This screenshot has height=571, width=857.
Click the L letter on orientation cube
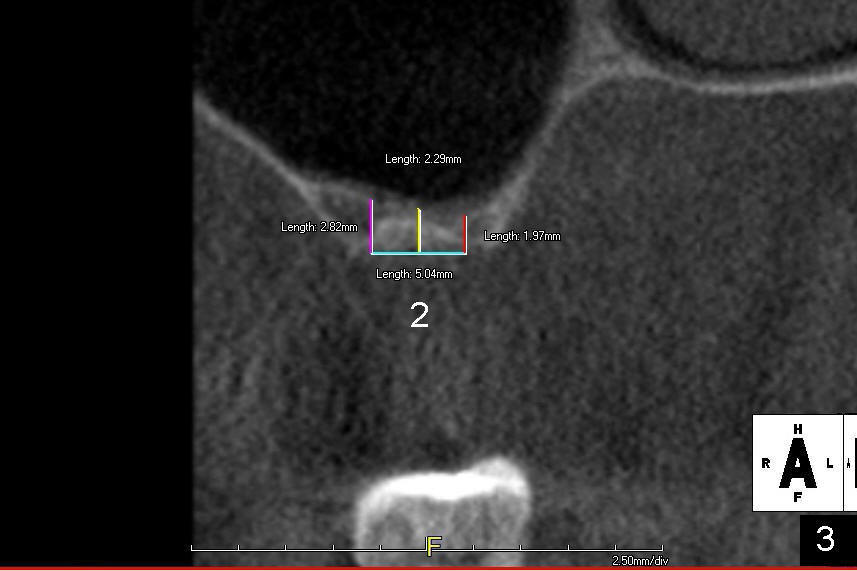tap(829, 463)
